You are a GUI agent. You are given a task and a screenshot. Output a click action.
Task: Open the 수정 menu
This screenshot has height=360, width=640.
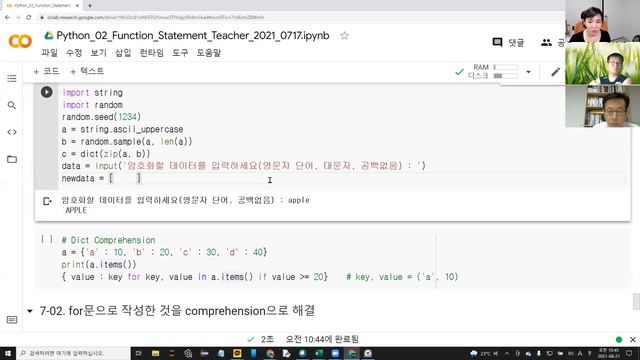coord(74,53)
